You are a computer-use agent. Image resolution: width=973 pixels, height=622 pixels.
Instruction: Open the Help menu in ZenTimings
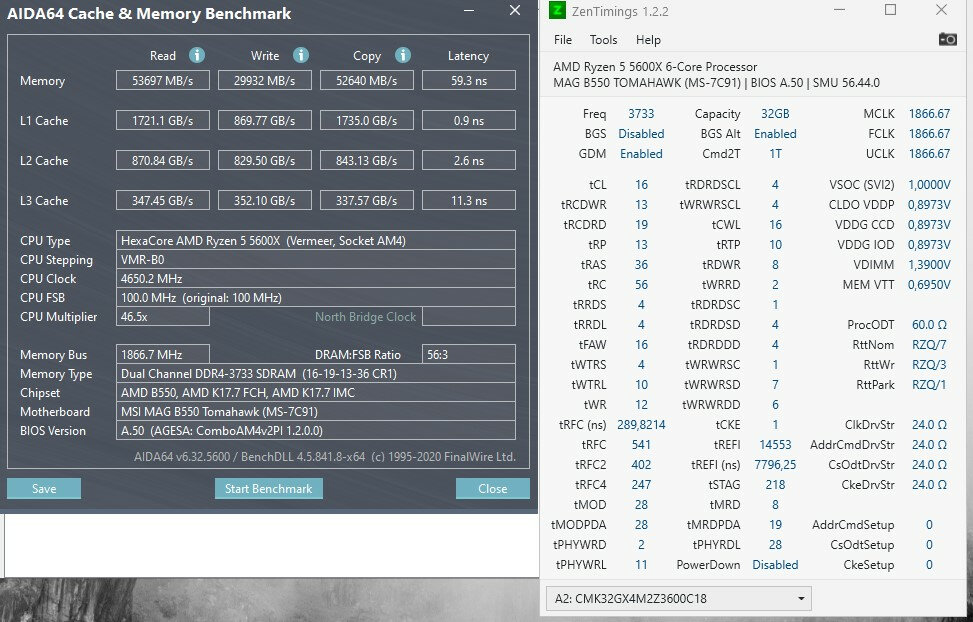[648, 40]
